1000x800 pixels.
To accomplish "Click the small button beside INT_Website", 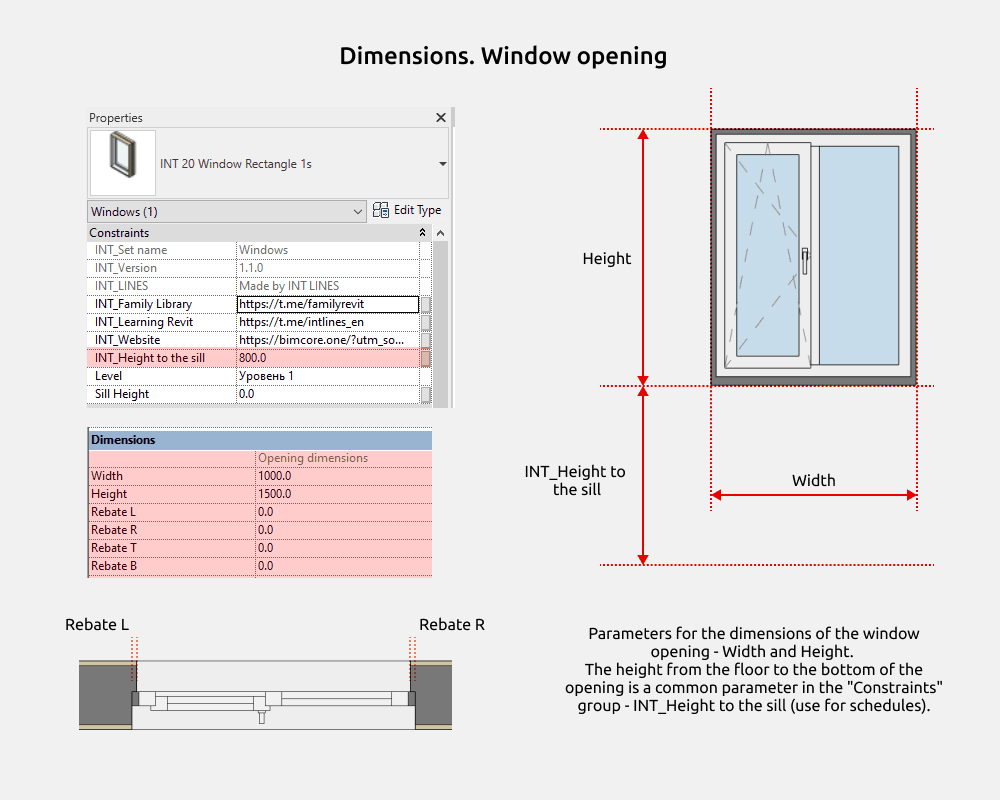I will [x=425, y=341].
